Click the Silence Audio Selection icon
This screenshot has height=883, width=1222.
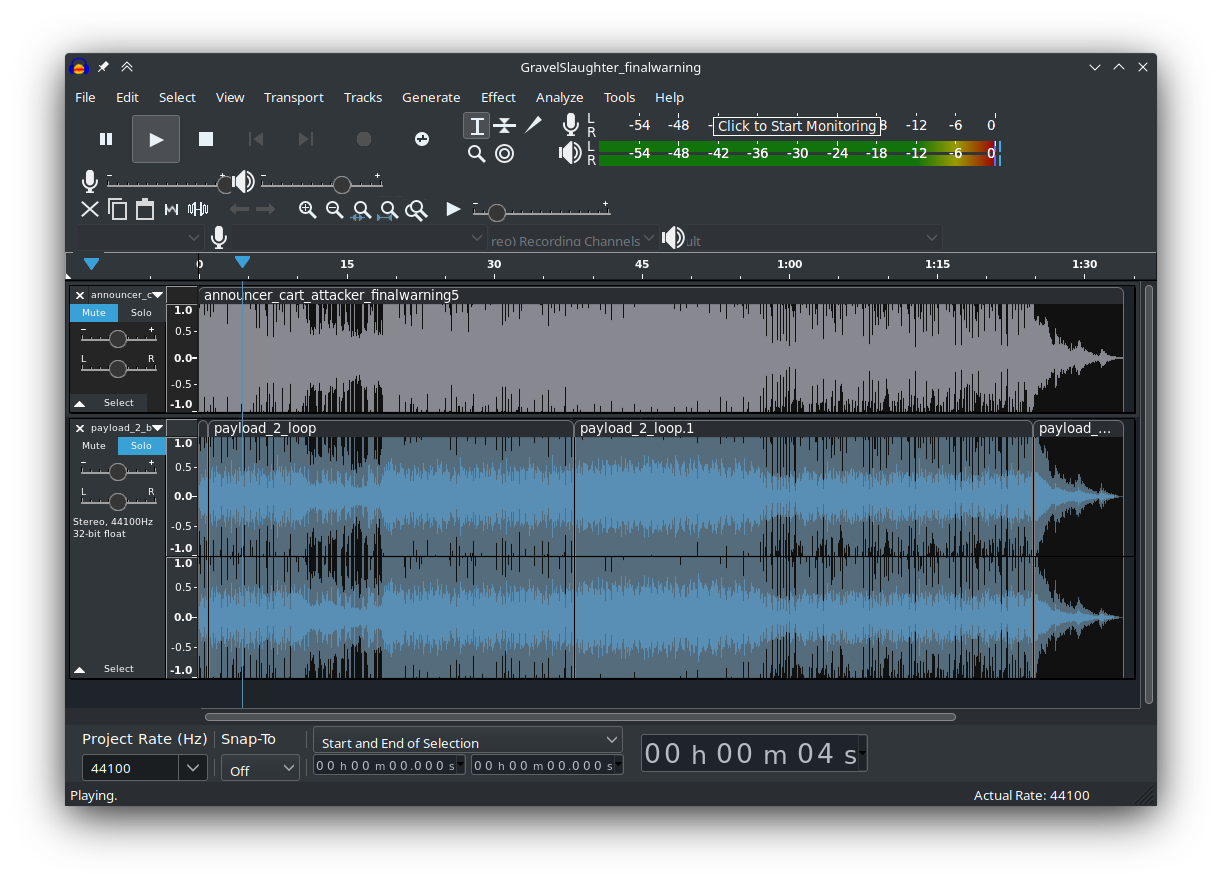click(x=197, y=209)
